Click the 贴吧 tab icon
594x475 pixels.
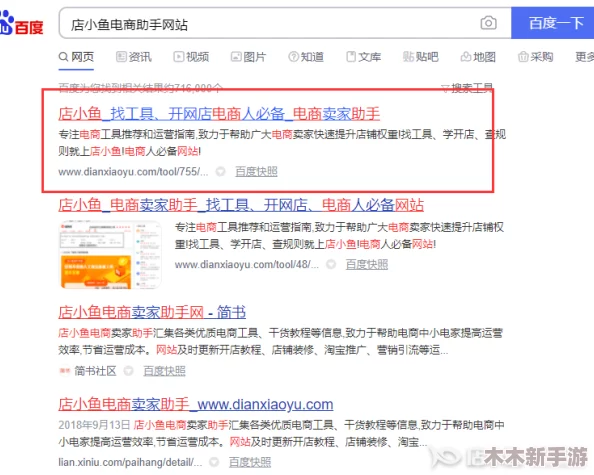(408, 57)
